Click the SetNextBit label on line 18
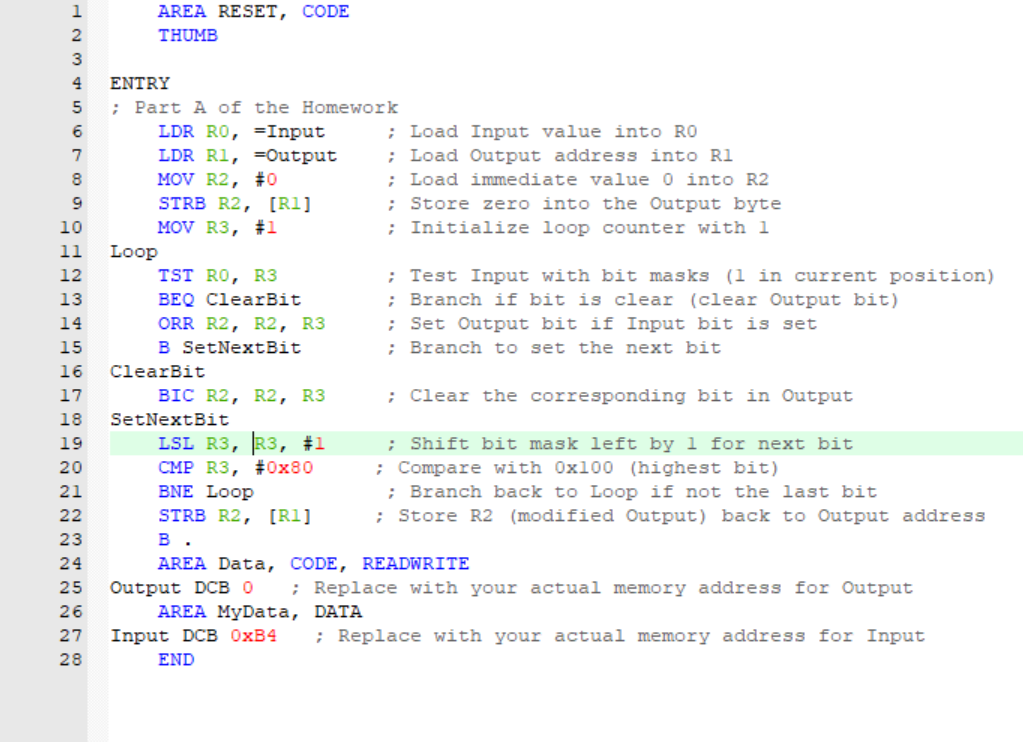1023x742 pixels. [168, 419]
